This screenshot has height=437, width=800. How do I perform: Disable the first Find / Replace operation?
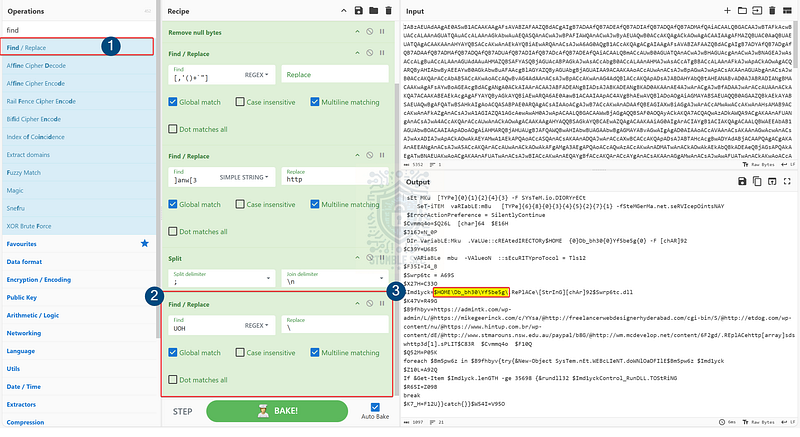(x=369, y=53)
